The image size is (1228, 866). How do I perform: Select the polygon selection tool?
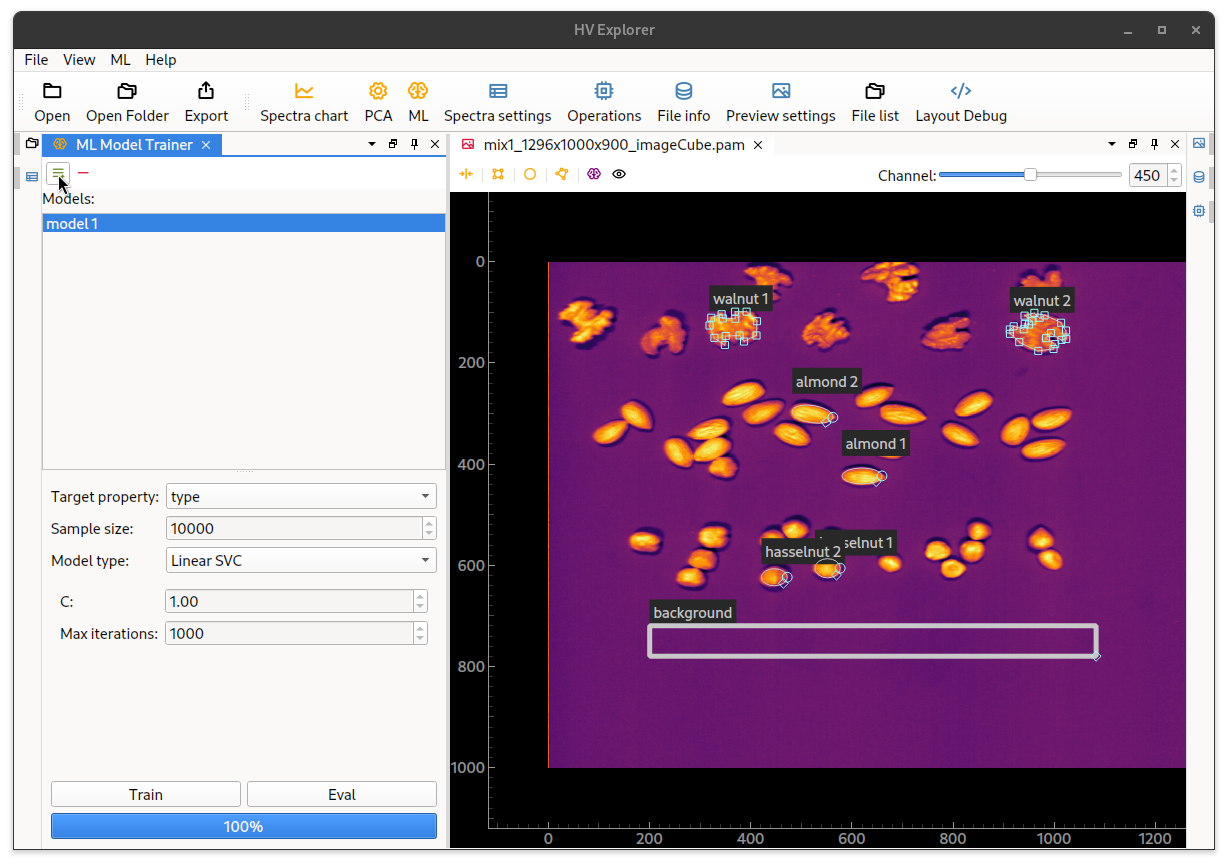[562, 174]
